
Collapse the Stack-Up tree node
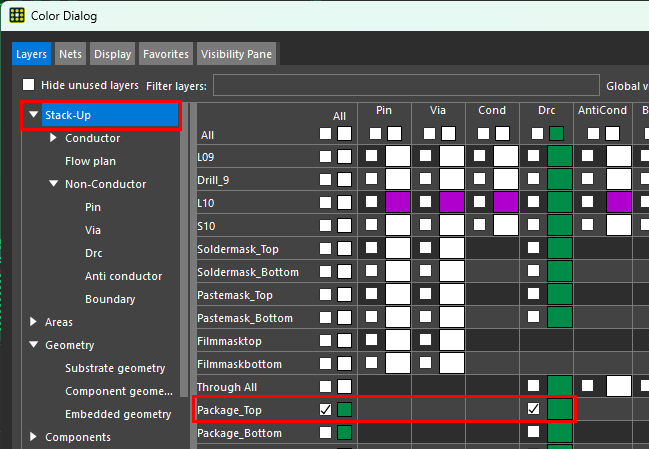34,116
